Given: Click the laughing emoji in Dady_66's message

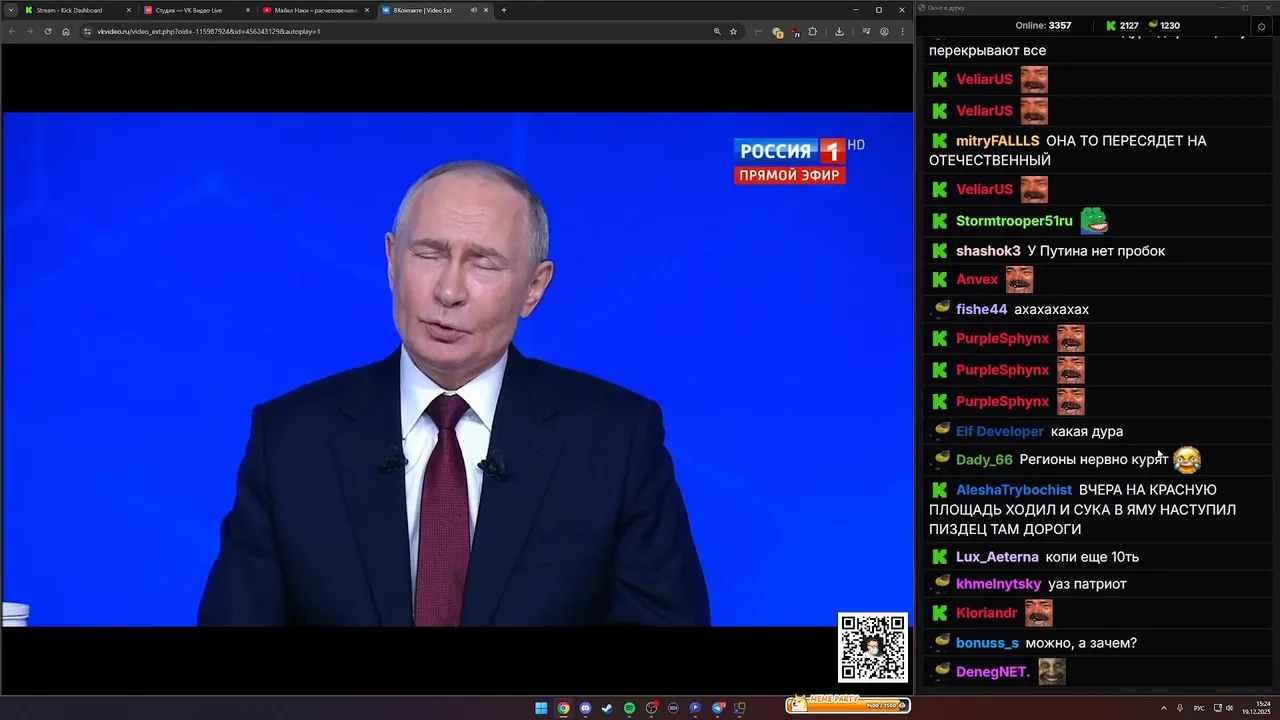Looking at the screenshot, I should tap(1187, 459).
